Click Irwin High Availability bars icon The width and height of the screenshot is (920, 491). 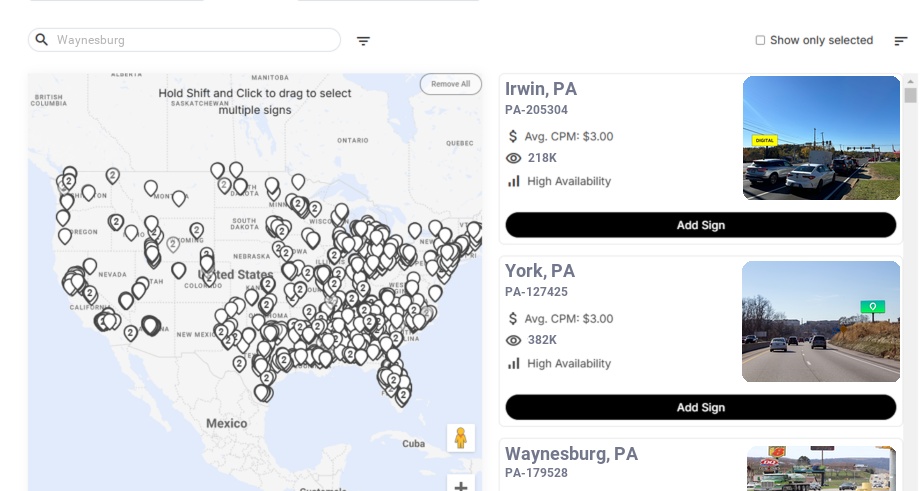(x=514, y=181)
